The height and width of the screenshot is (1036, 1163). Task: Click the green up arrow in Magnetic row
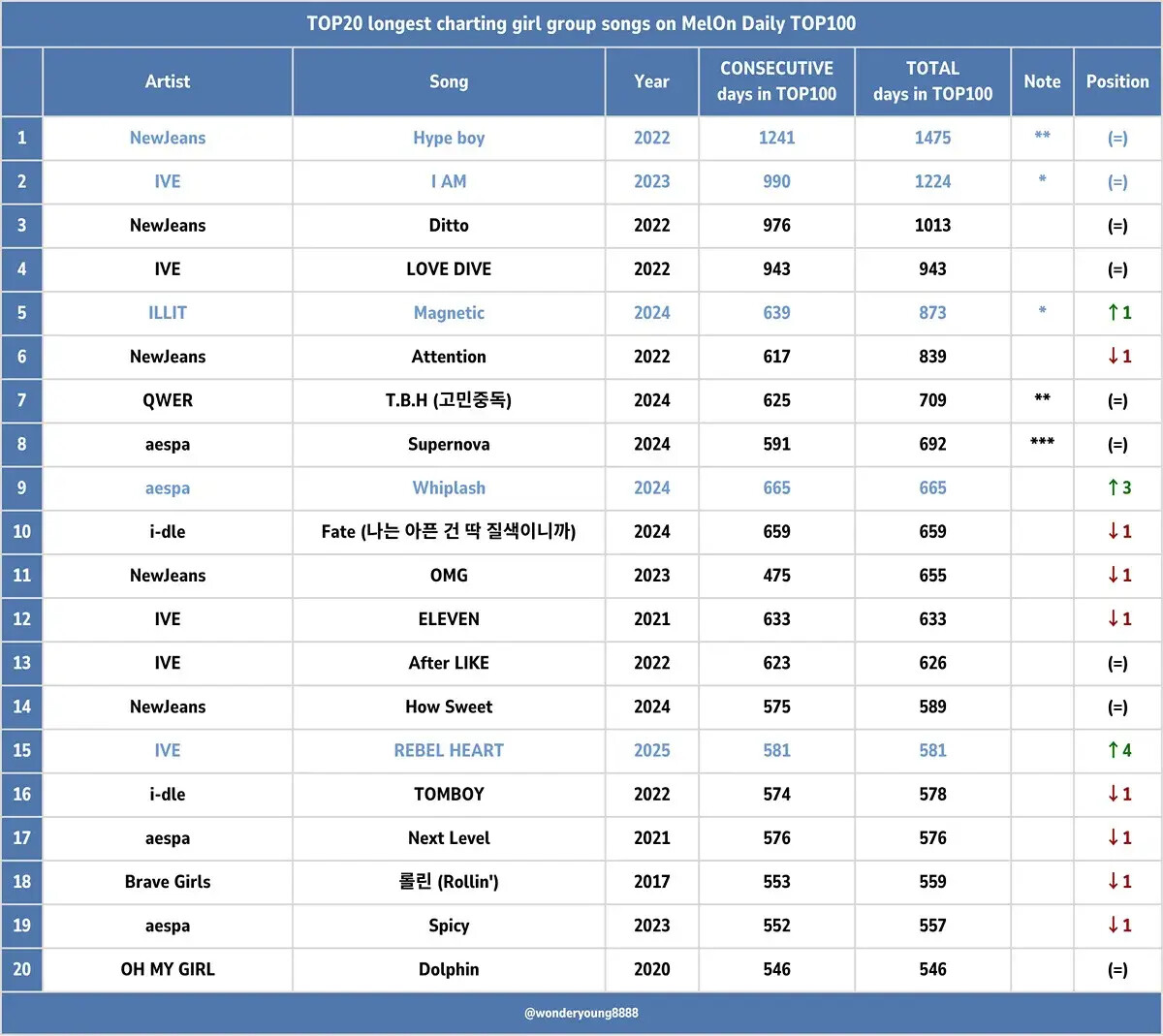pos(1114,312)
